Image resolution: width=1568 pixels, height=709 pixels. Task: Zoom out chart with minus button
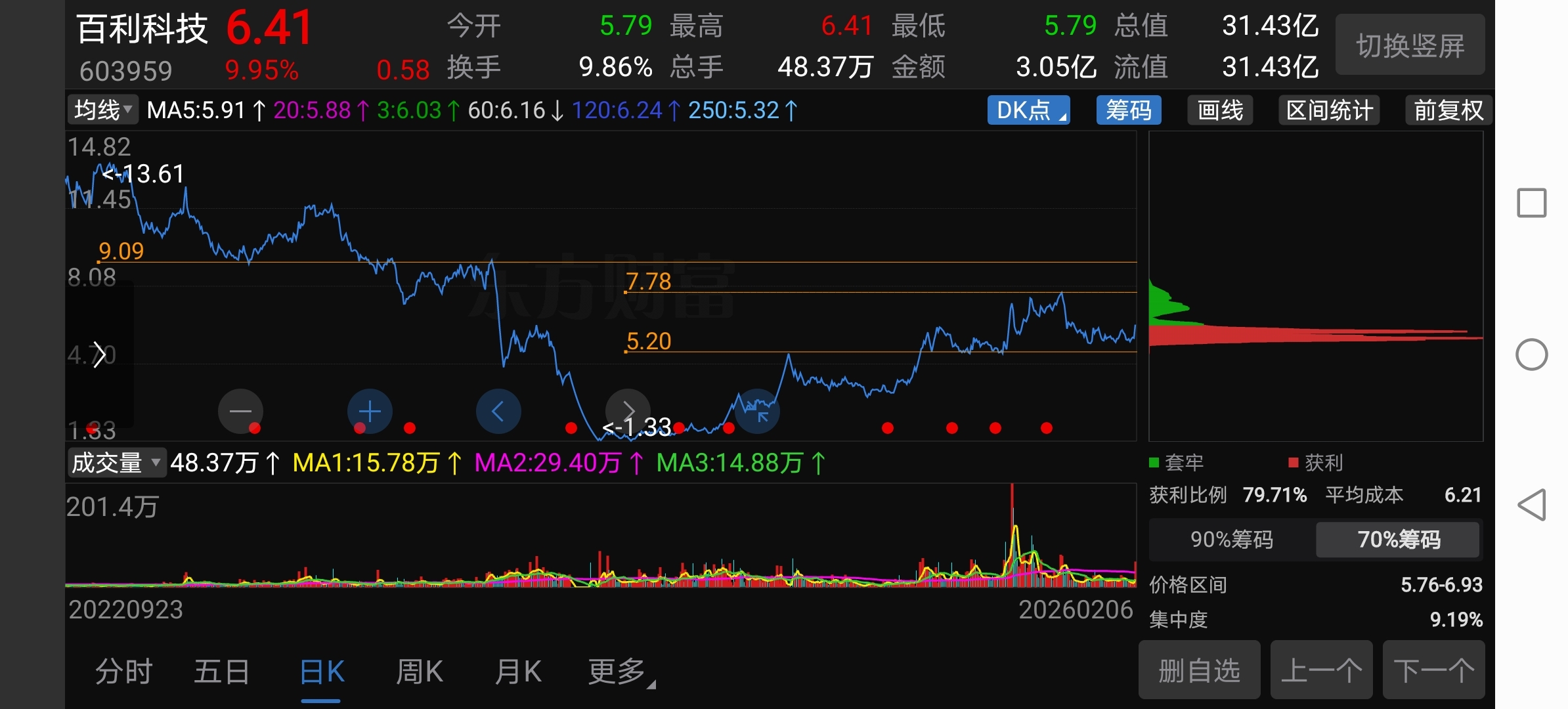(x=240, y=411)
